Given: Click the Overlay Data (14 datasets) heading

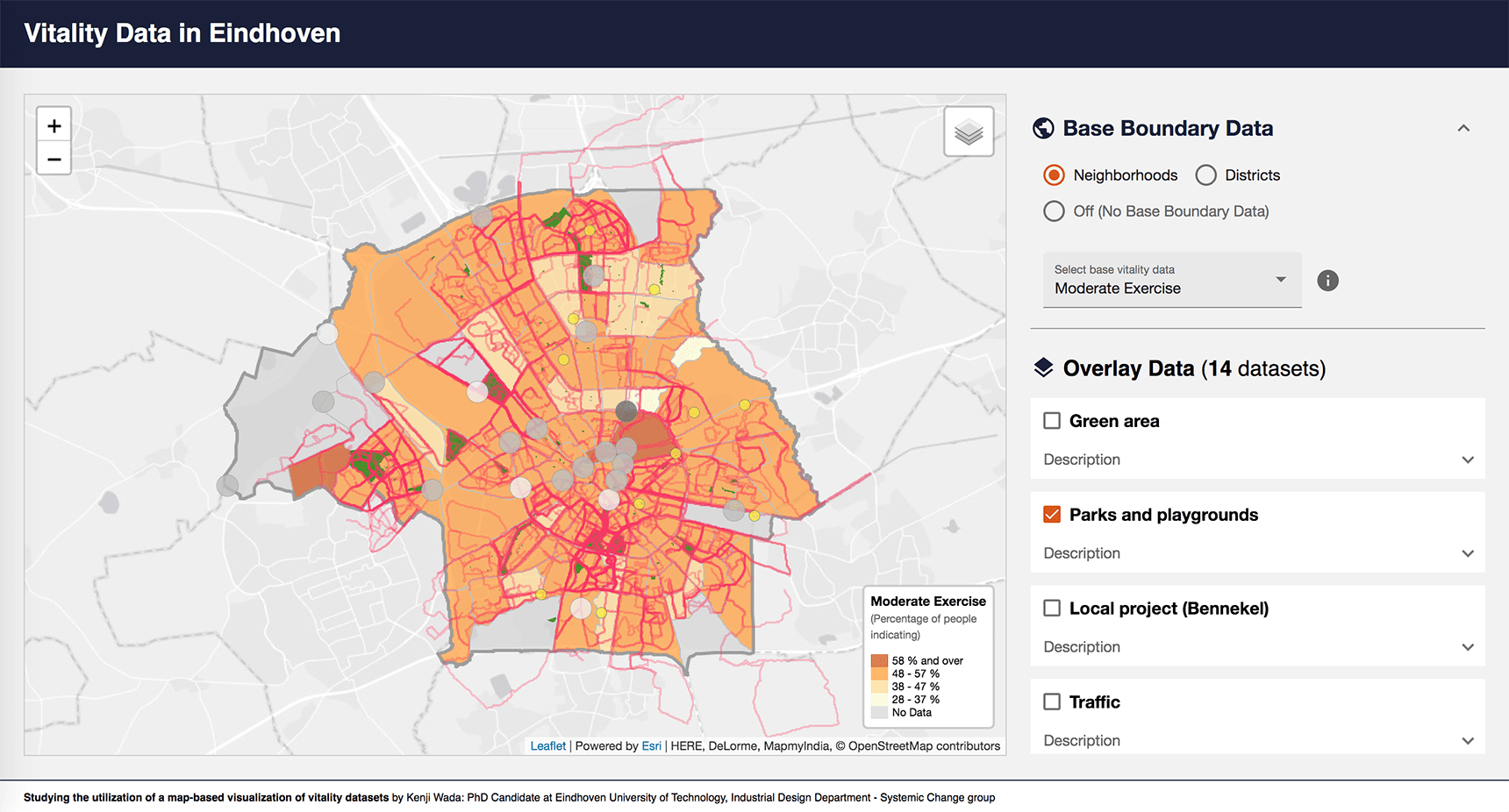Looking at the screenshot, I should [x=1194, y=368].
